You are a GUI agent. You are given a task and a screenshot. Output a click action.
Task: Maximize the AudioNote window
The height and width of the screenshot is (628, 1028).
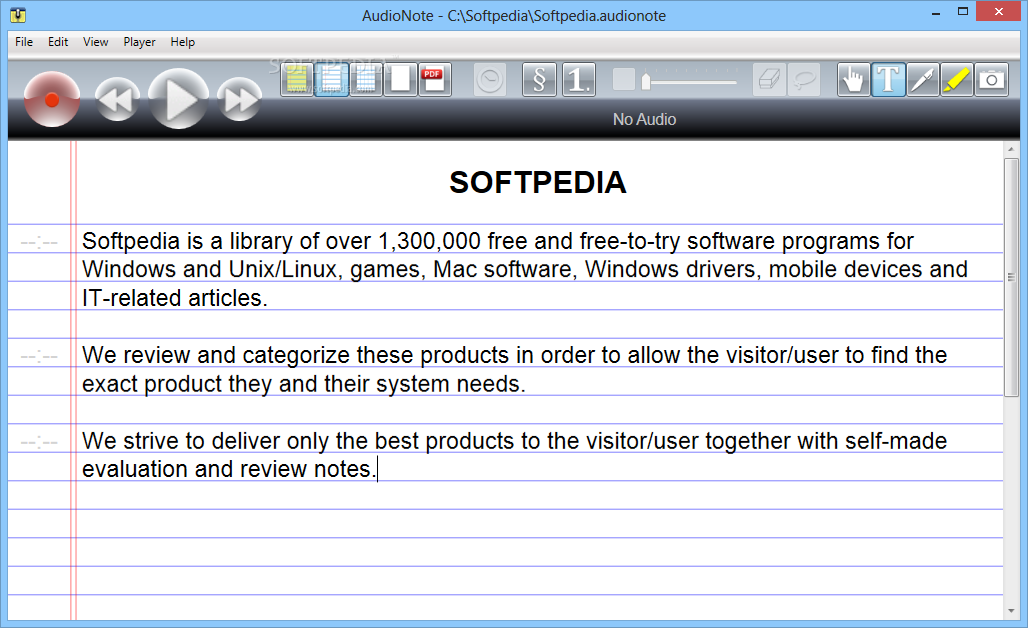pyautogui.click(x=963, y=11)
